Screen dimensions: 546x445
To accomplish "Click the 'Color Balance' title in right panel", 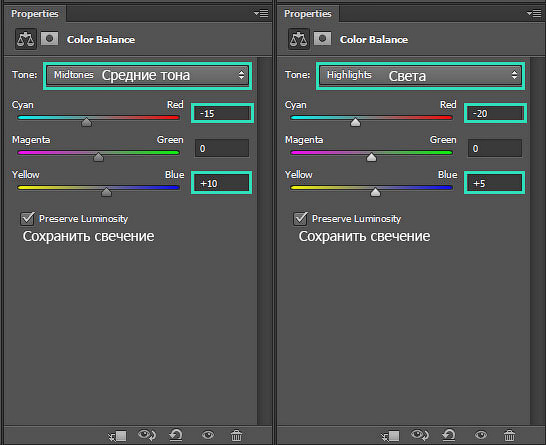I will 374,40.
